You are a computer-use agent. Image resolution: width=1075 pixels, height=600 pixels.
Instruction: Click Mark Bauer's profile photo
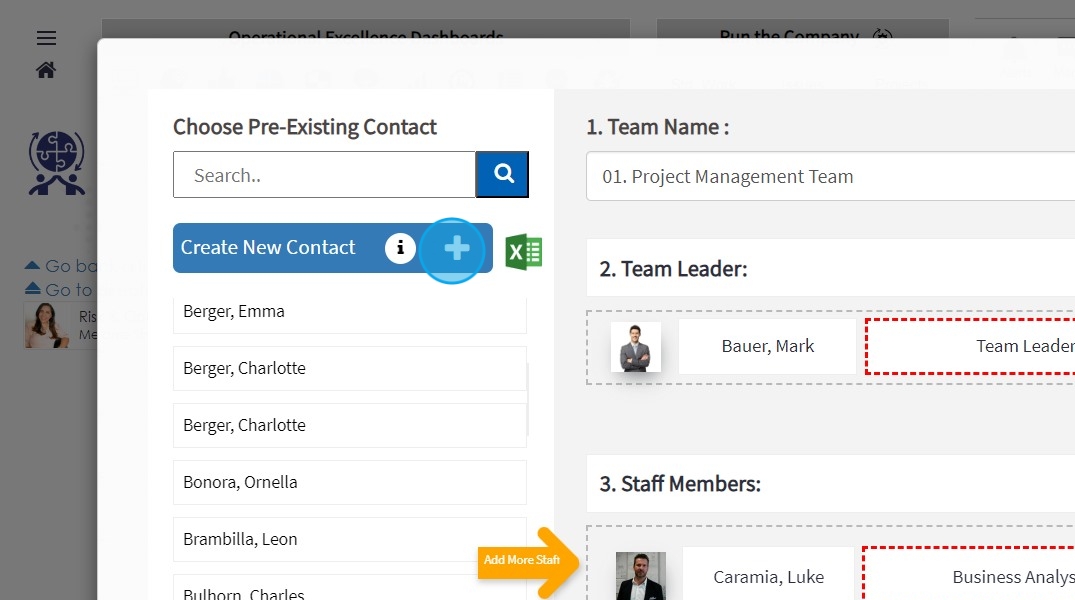tap(636, 347)
